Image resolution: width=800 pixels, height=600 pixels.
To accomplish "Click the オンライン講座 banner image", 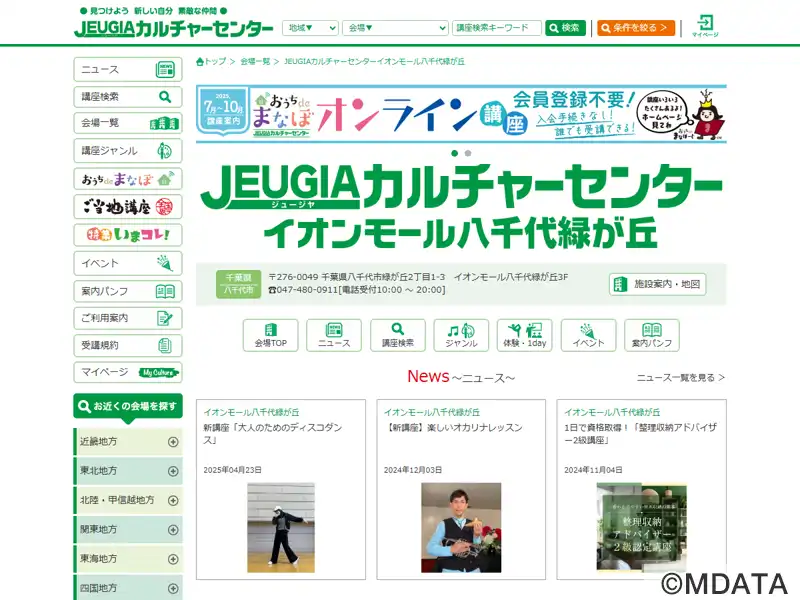I will tap(461, 114).
